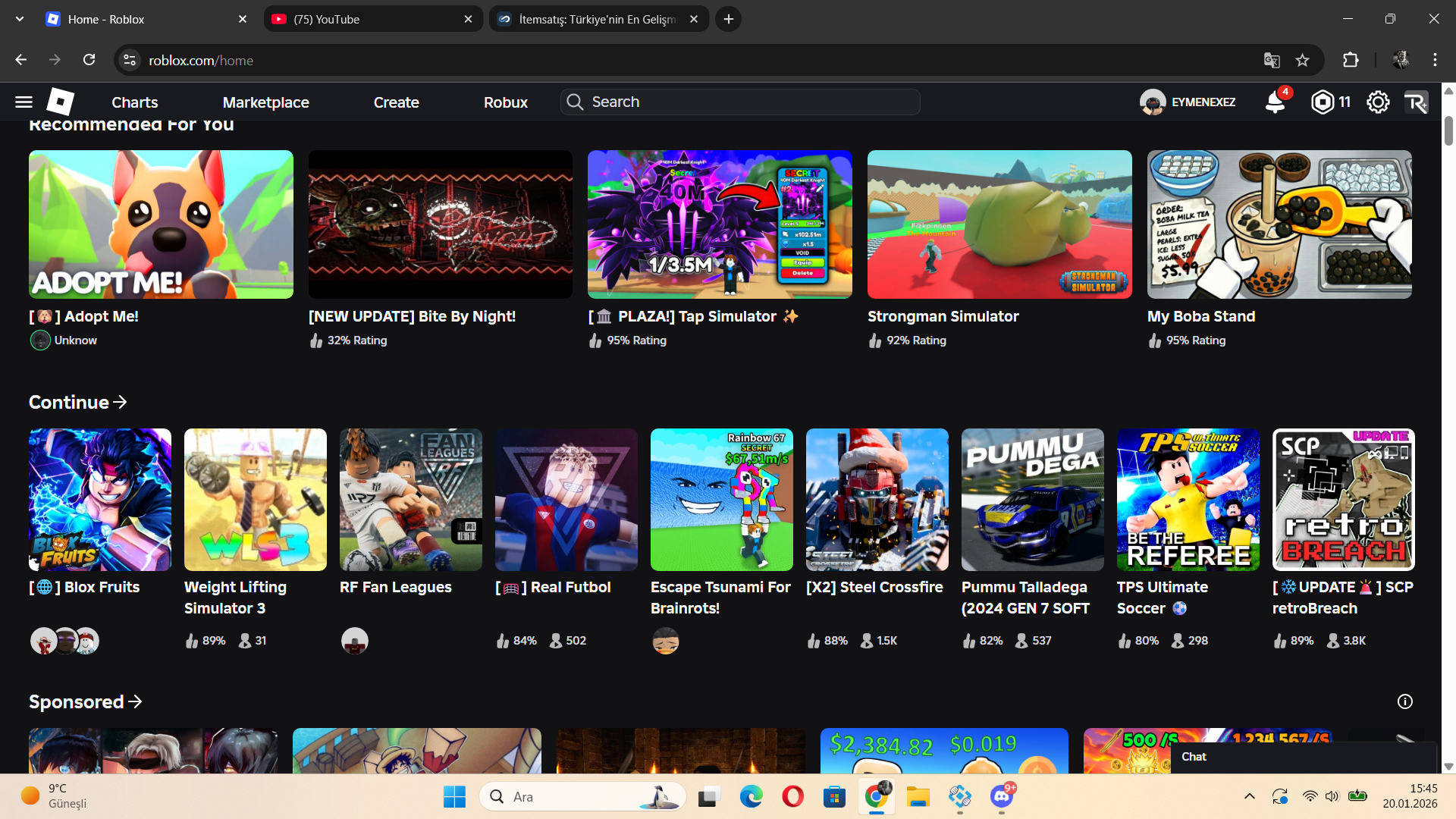Switch to the YouTube tab

(x=374, y=19)
